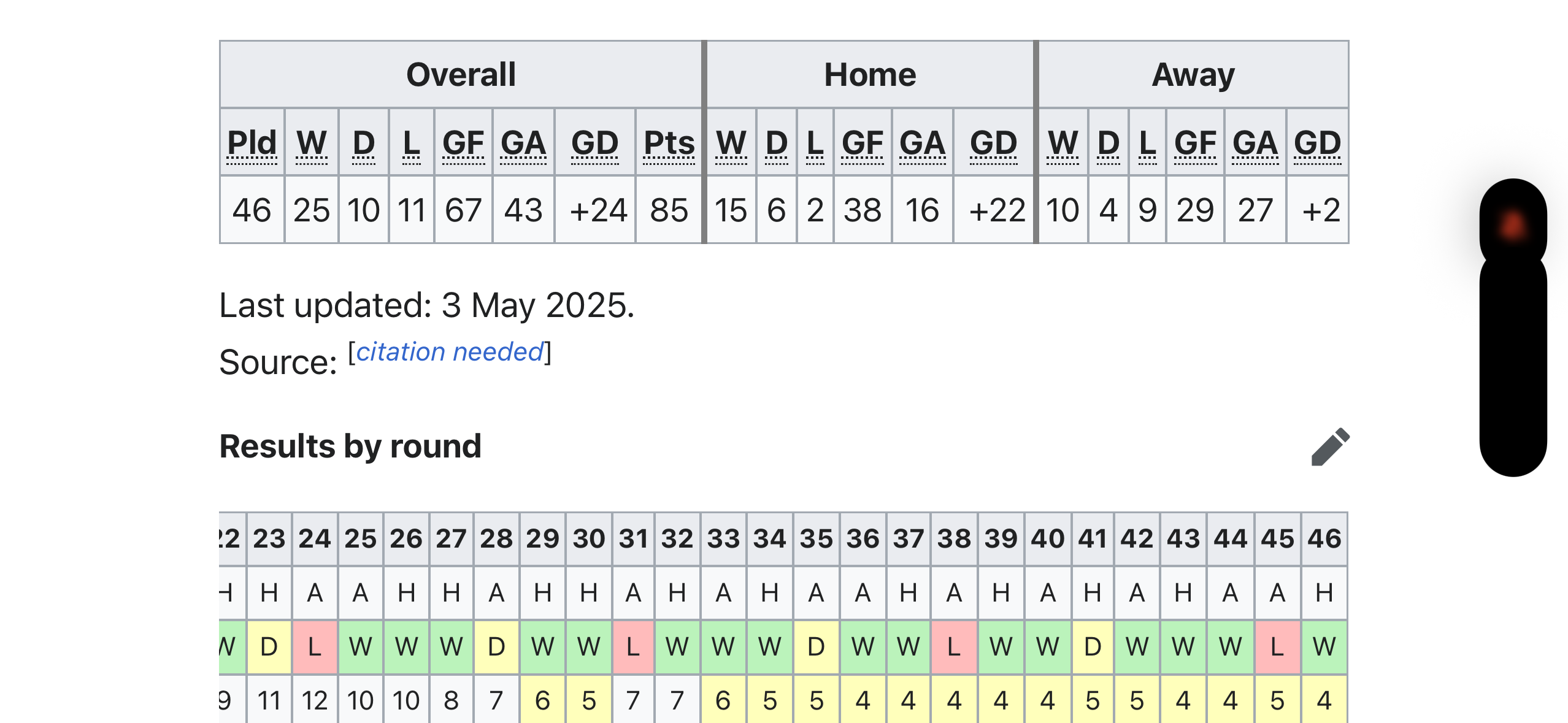Click the edit pencil icon beside Results by round
The image size is (1568, 723).
pyautogui.click(x=1330, y=446)
